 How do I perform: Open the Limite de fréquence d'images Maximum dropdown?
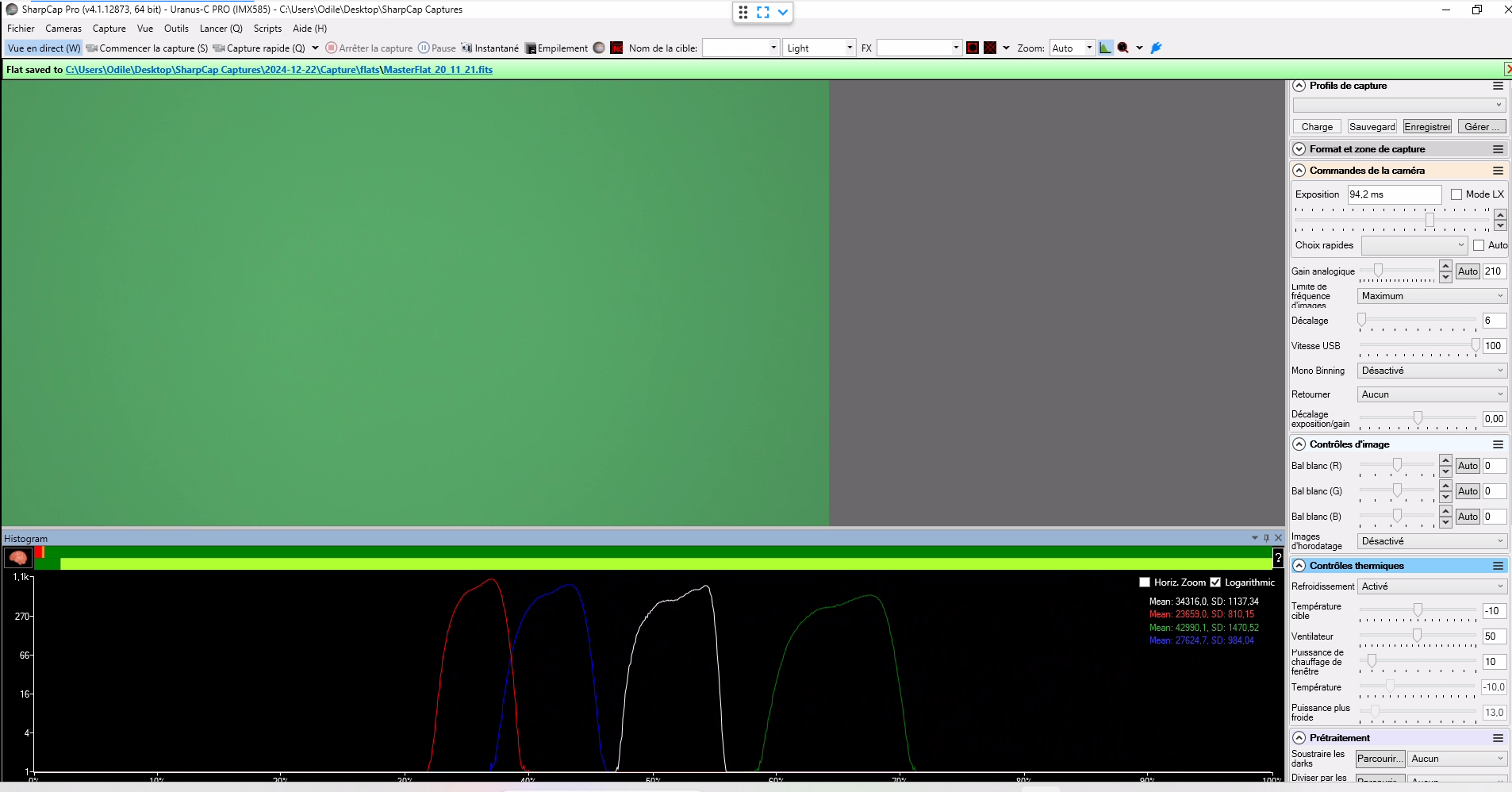coord(1432,296)
